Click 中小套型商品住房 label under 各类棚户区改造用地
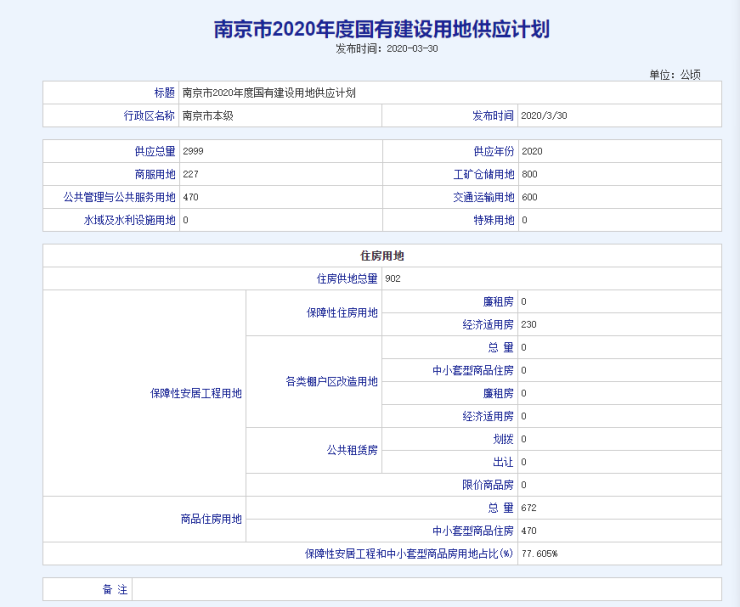This screenshot has width=740, height=607. pos(473,370)
